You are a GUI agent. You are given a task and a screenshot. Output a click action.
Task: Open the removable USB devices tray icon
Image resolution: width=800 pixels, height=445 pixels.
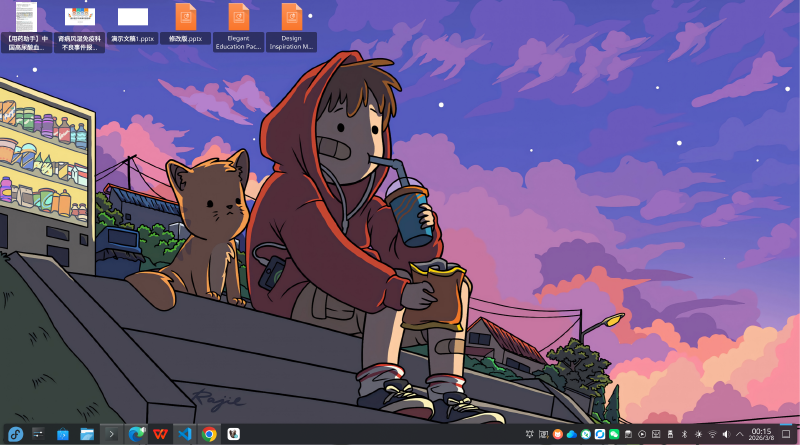[x=670, y=434]
